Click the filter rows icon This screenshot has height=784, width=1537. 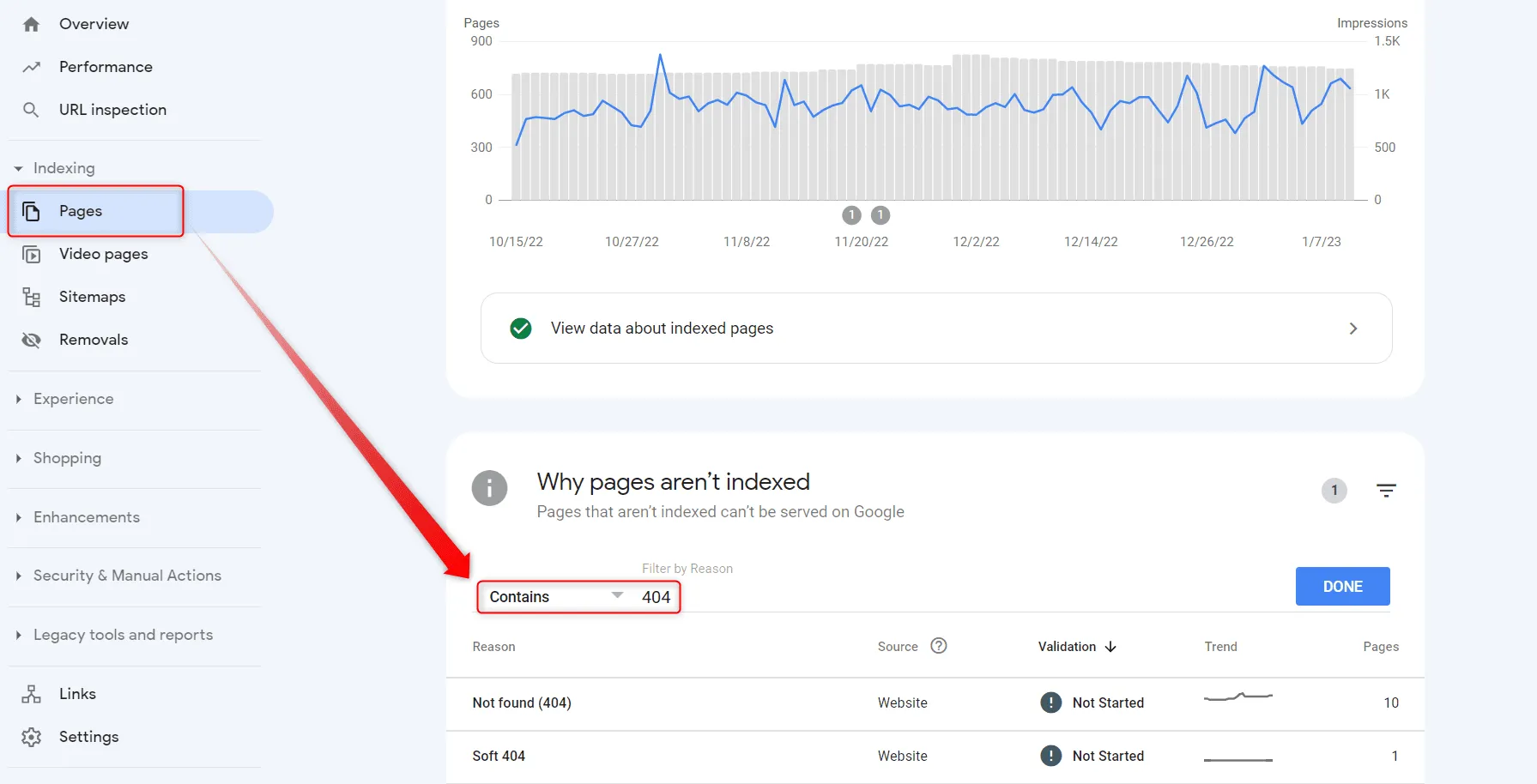point(1386,491)
